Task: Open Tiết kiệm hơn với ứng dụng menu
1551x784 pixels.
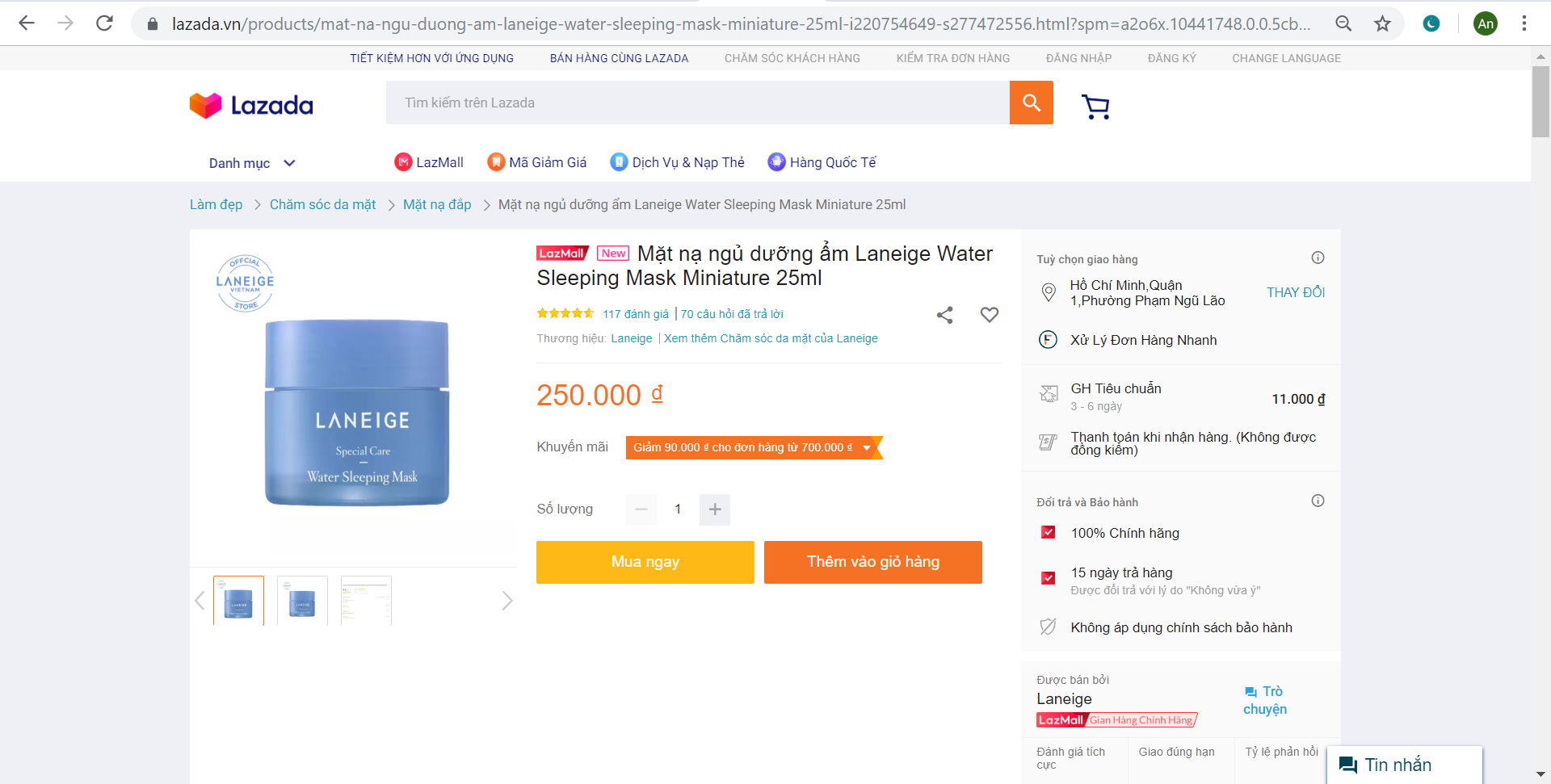Action: tap(431, 58)
